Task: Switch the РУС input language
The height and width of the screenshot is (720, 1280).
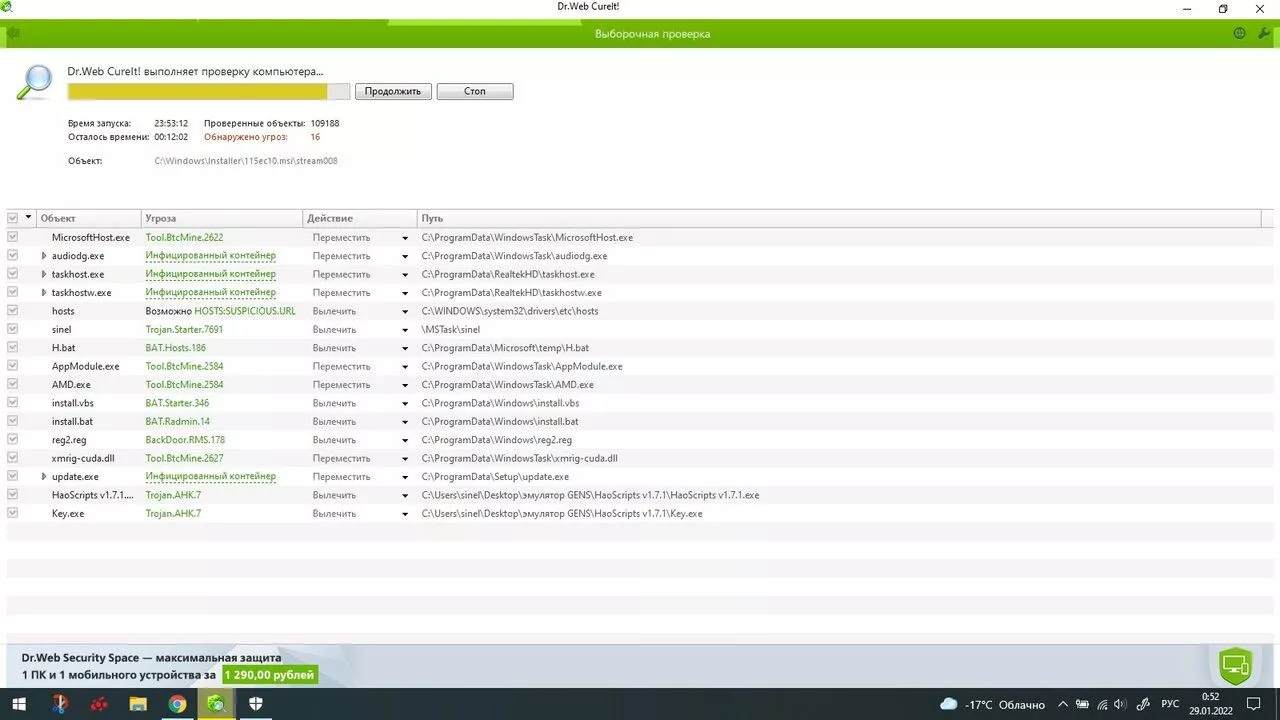Action: 1170,704
